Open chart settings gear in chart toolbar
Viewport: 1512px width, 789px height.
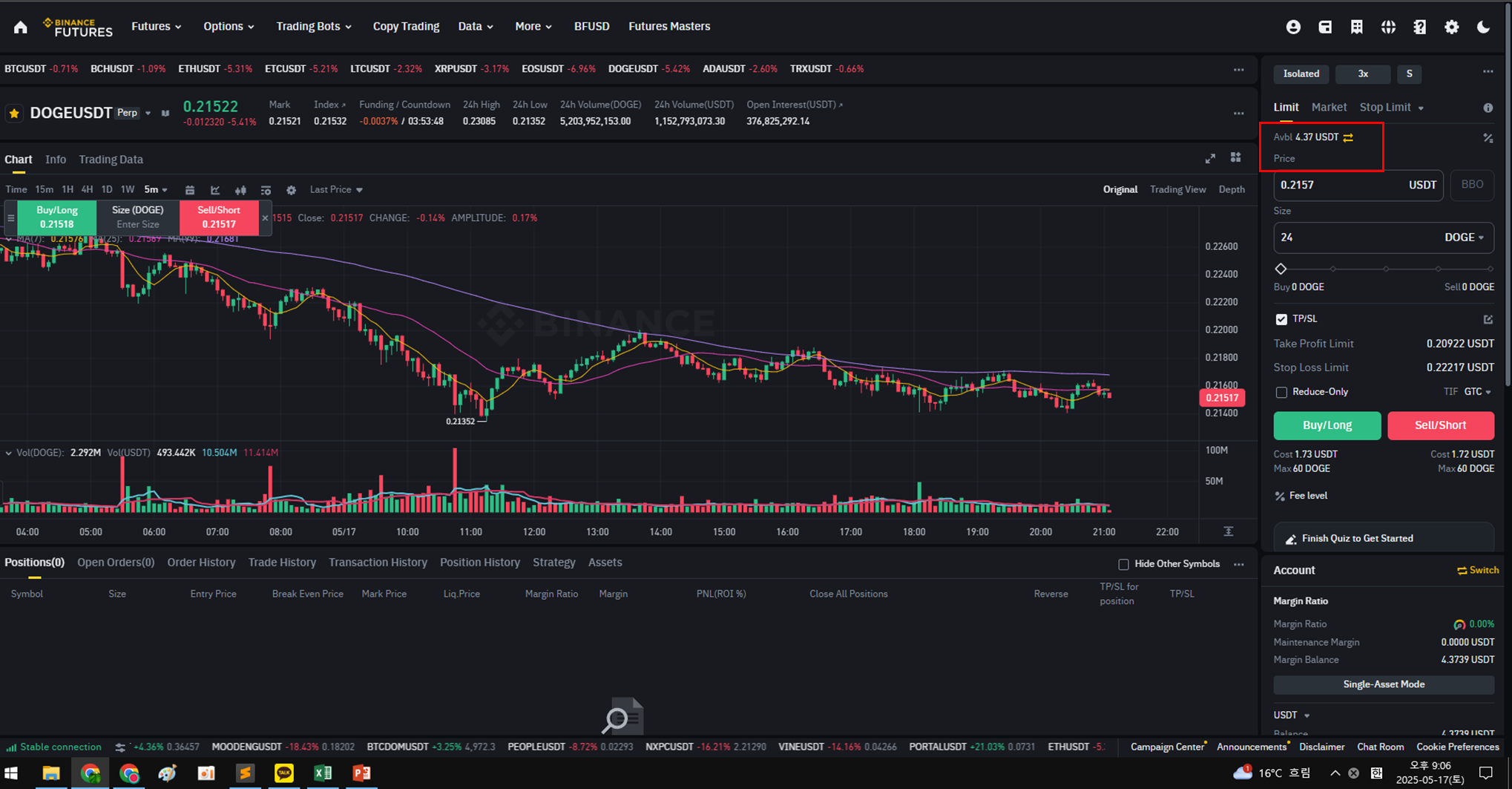(292, 190)
